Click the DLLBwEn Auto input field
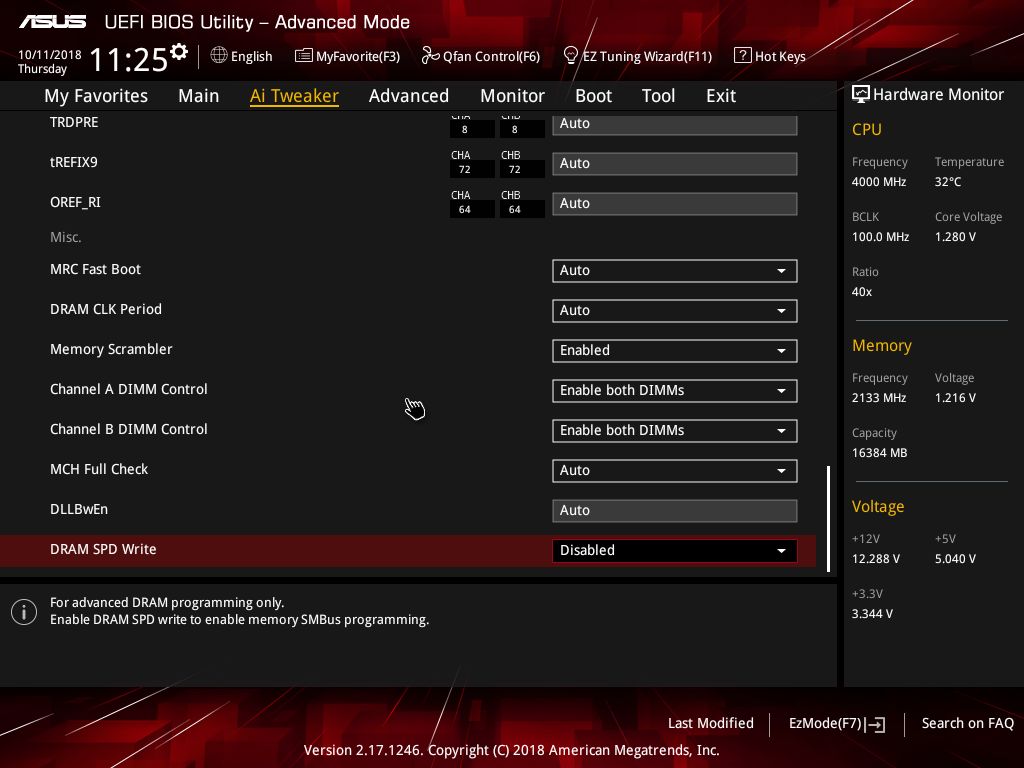The image size is (1024, 768). pyautogui.click(x=675, y=511)
